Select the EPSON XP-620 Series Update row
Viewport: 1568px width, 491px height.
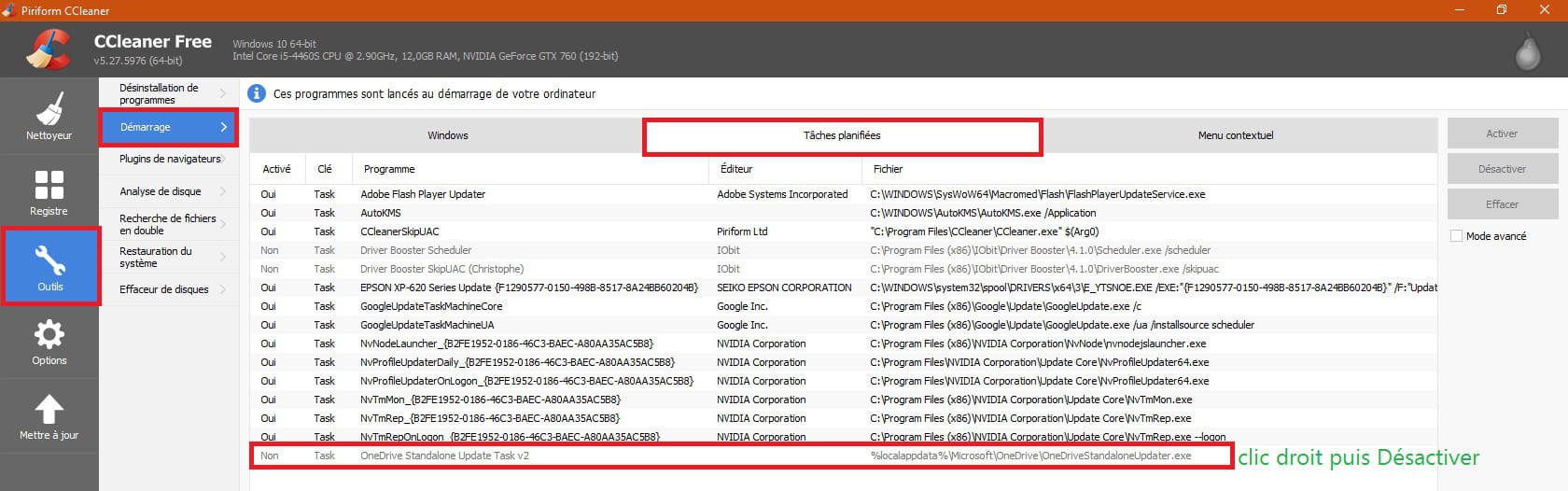coord(844,288)
